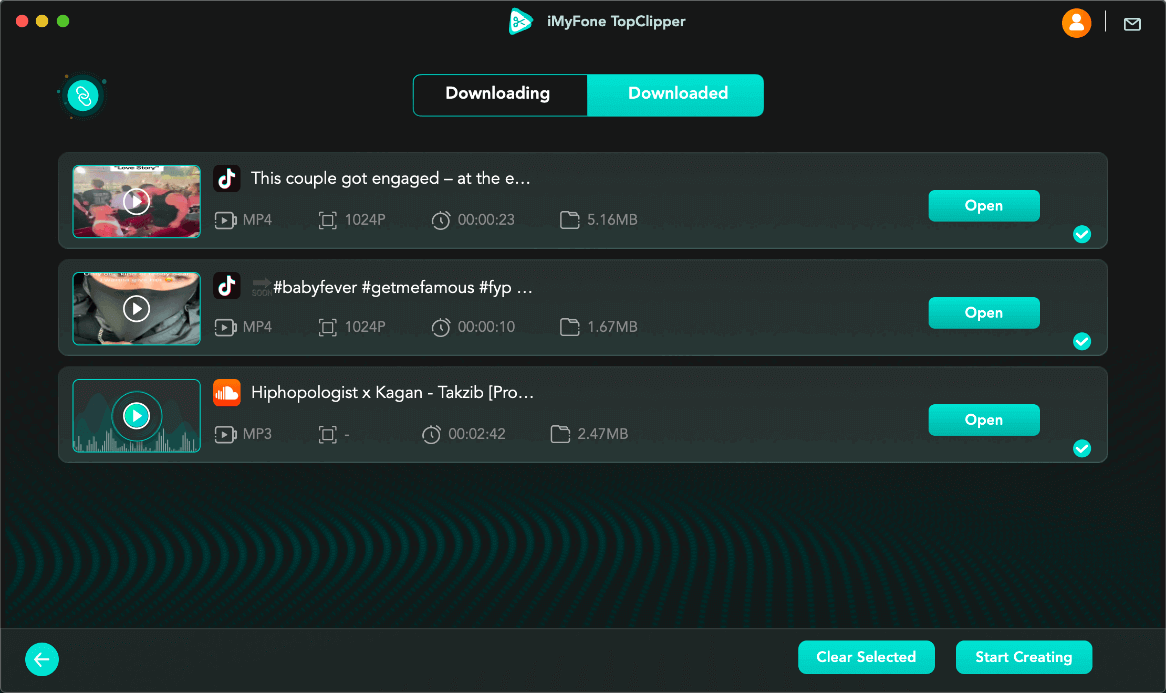1166x693 pixels.
Task: Switch to the Downloading tab
Action: 498,94
